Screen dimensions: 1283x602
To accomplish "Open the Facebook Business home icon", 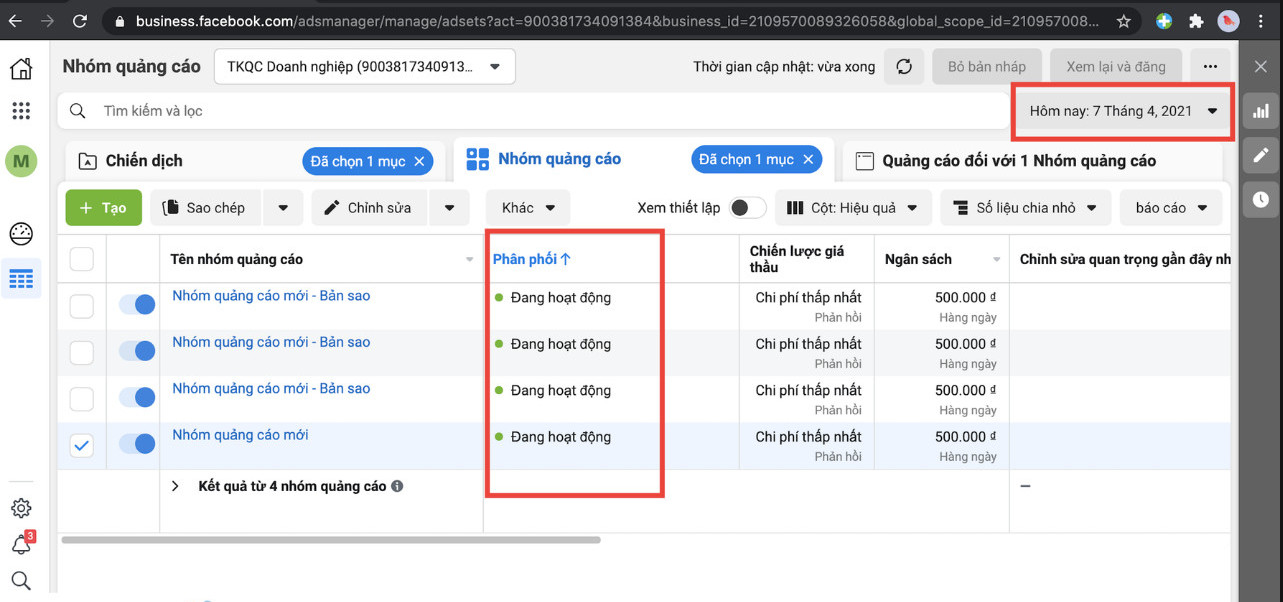I will pyautogui.click(x=21, y=68).
